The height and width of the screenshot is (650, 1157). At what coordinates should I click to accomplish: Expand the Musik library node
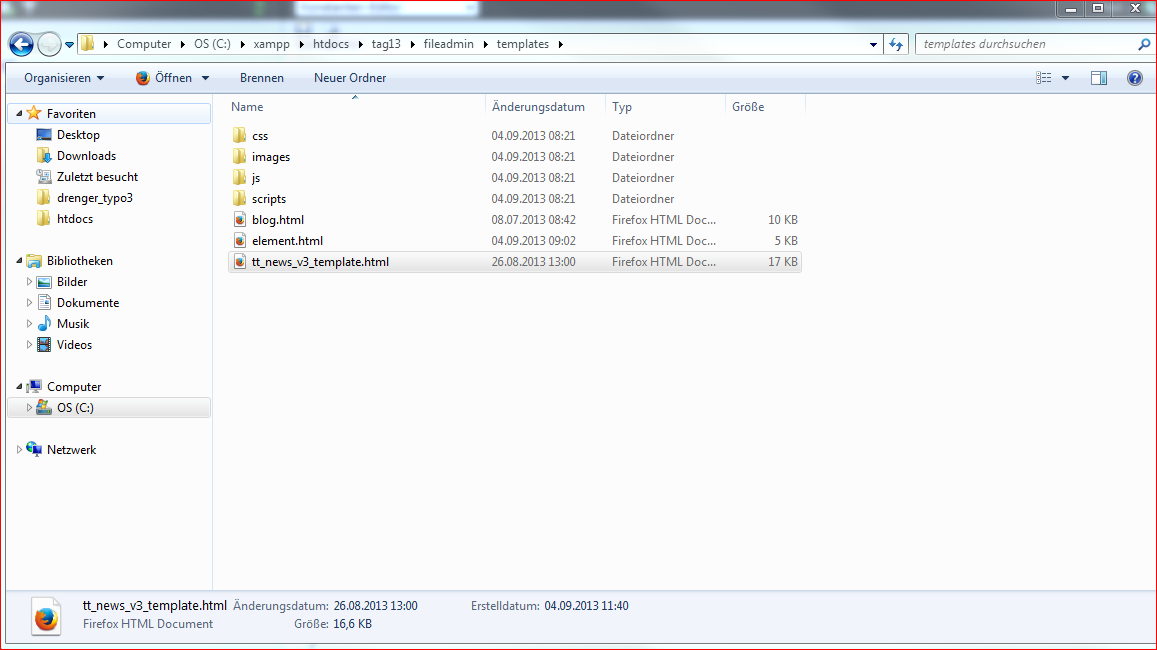(x=30, y=324)
